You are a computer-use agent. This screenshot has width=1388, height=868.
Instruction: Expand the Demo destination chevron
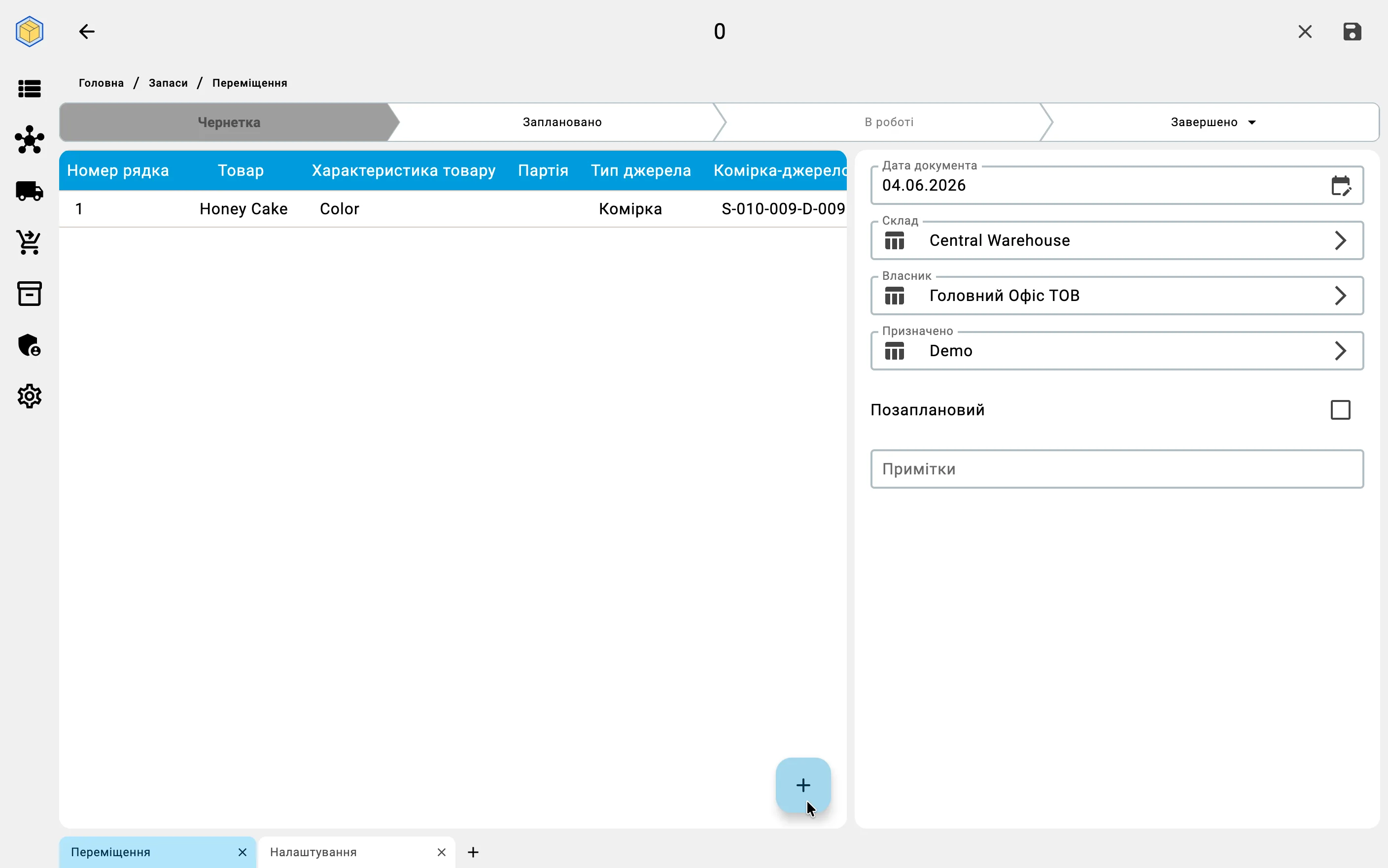(1340, 351)
